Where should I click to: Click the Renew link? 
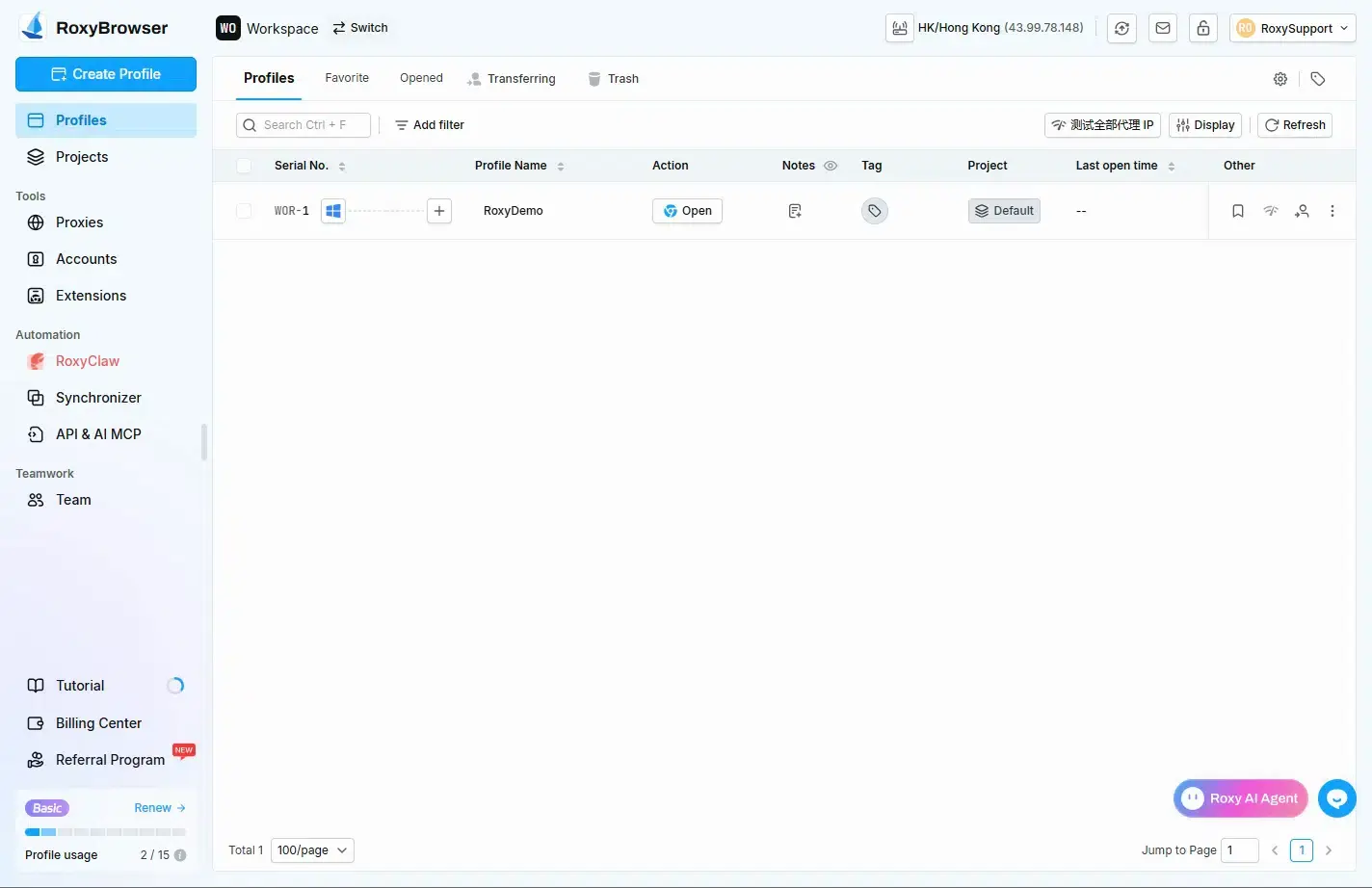tap(159, 808)
